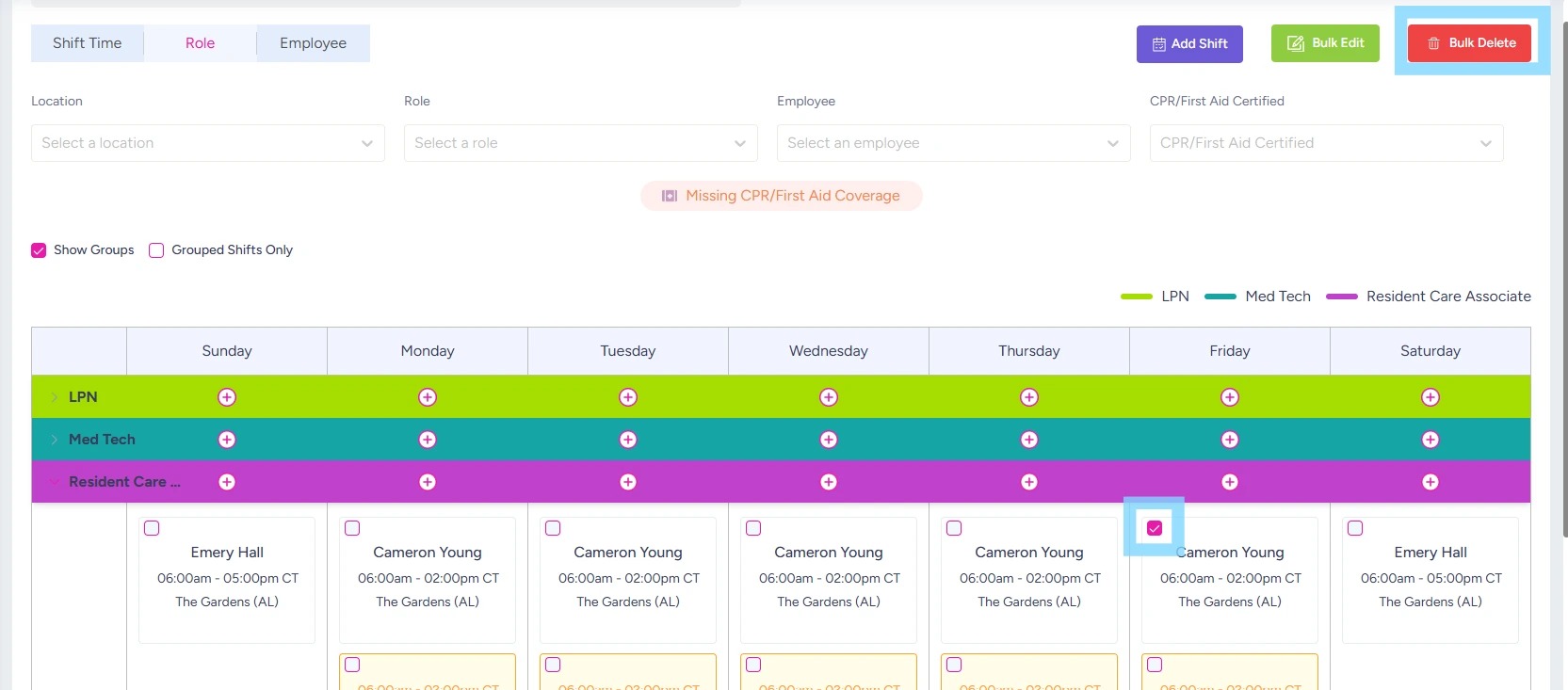Click the Bulk Edit button

tap(1325, 43)
